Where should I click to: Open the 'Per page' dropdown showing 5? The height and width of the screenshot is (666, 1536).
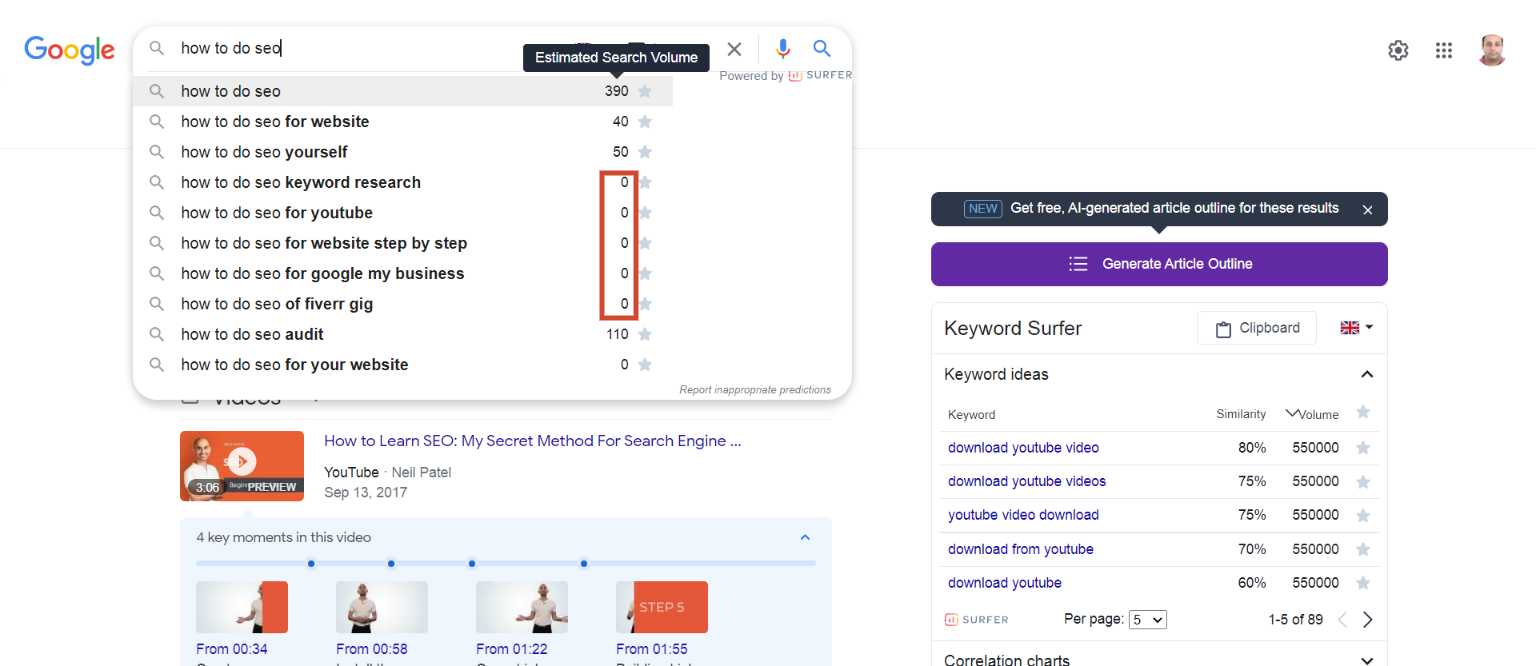1147,619
